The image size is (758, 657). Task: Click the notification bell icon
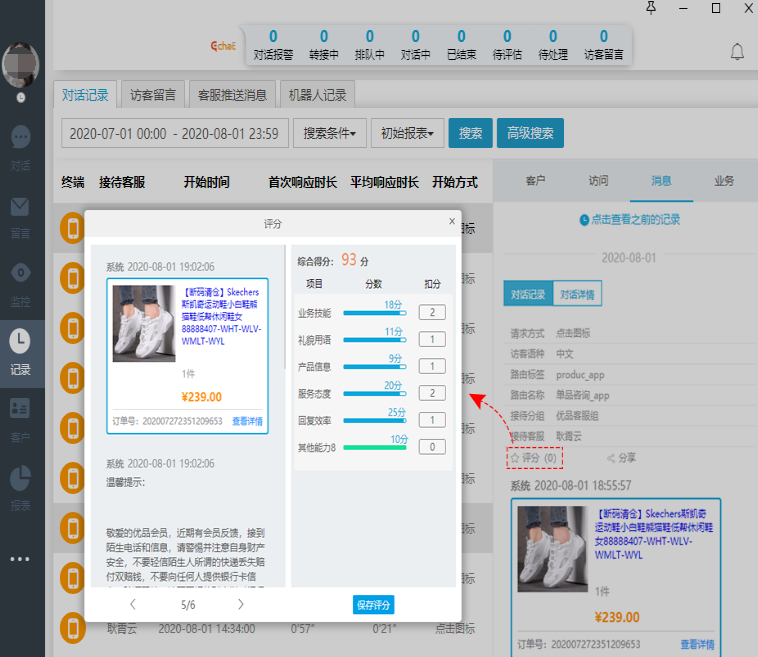coord(737,52)
